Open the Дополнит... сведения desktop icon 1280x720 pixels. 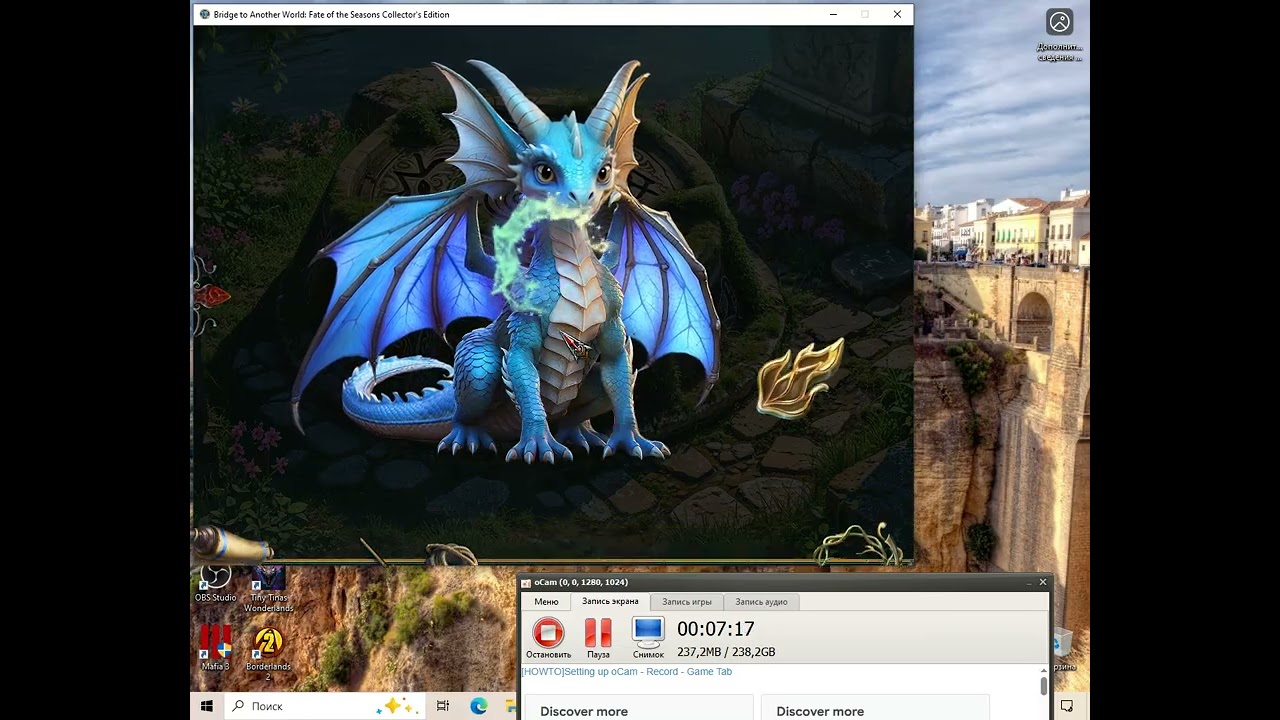1059,36
